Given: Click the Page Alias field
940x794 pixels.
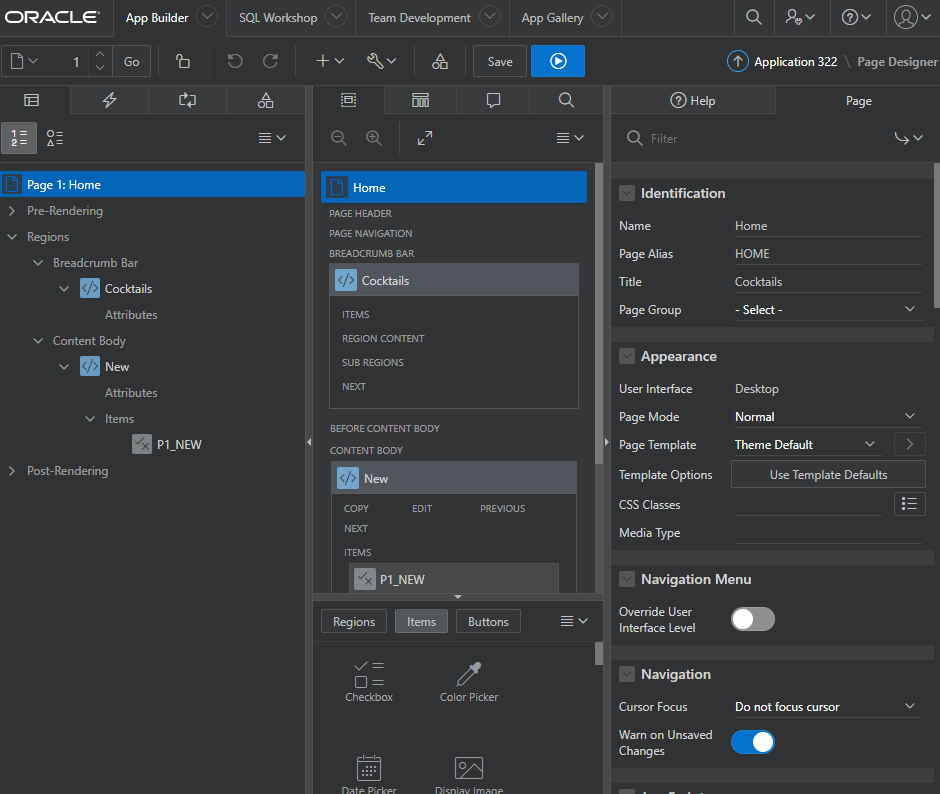Looking at the screenshot, I should [x=828, y=254].
